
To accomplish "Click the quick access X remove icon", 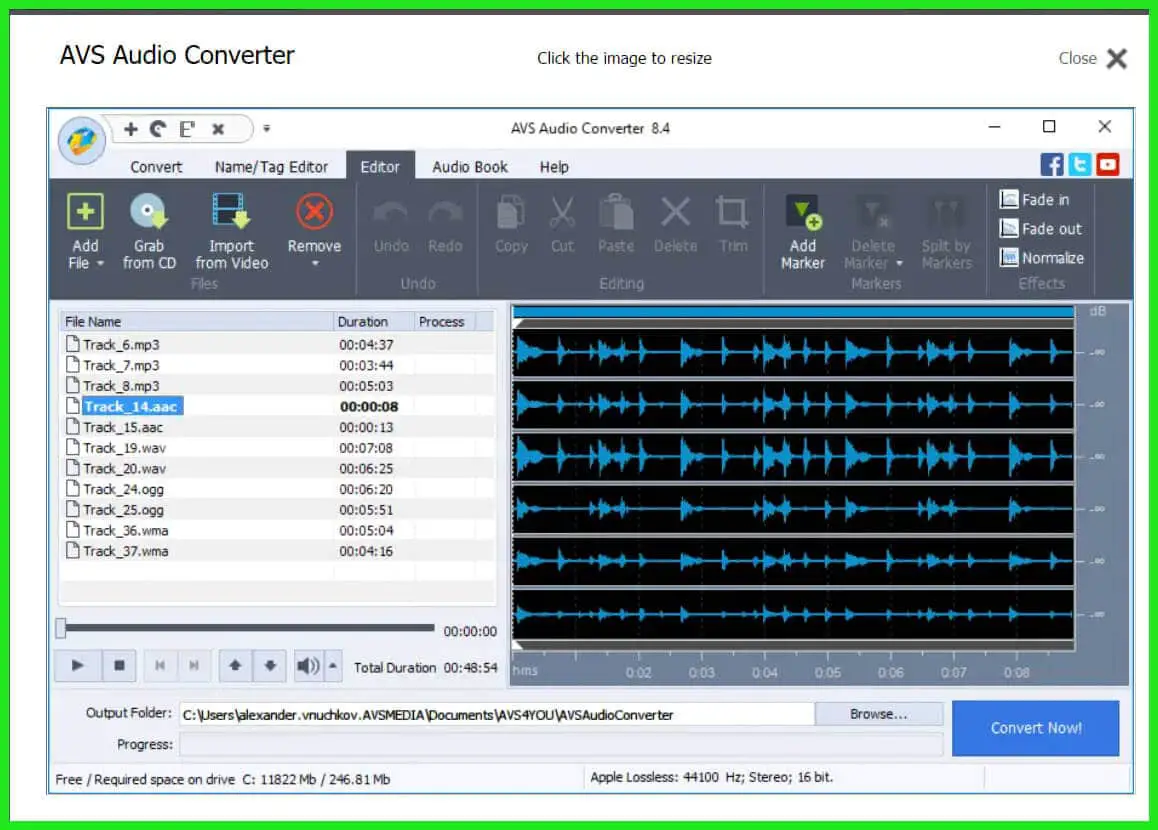I will tap(218, 129).
